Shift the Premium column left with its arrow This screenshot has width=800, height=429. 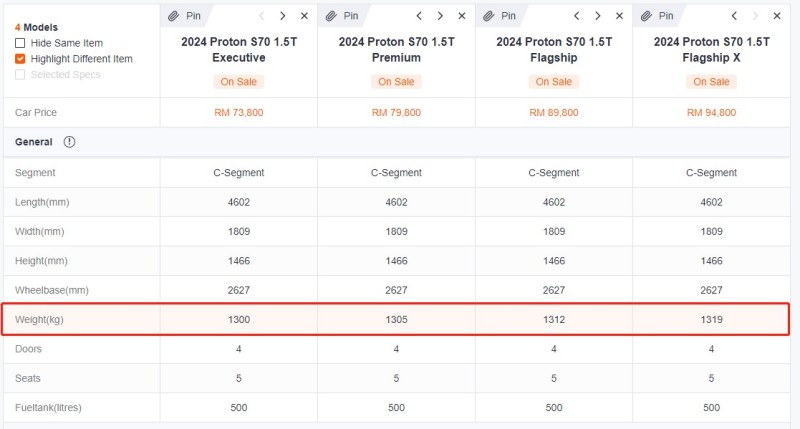[419, 16]
